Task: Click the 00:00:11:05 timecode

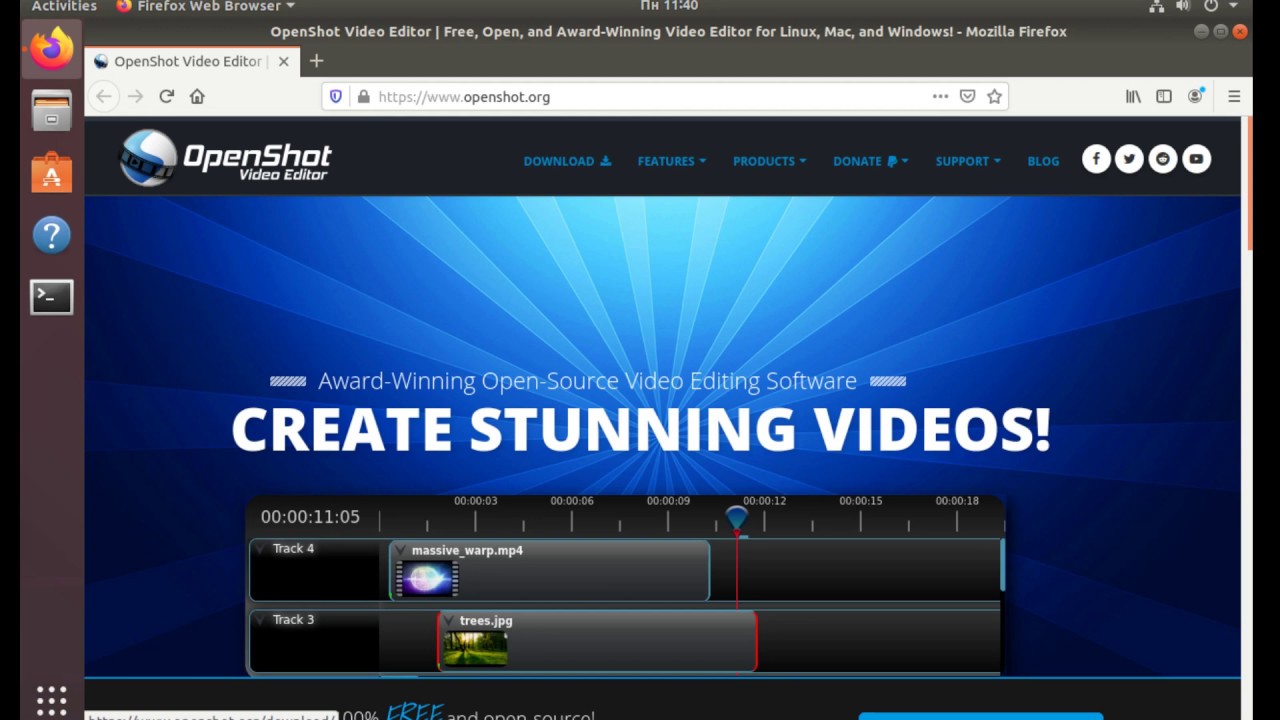Action: pyautogui.click(x=310, y=517)
